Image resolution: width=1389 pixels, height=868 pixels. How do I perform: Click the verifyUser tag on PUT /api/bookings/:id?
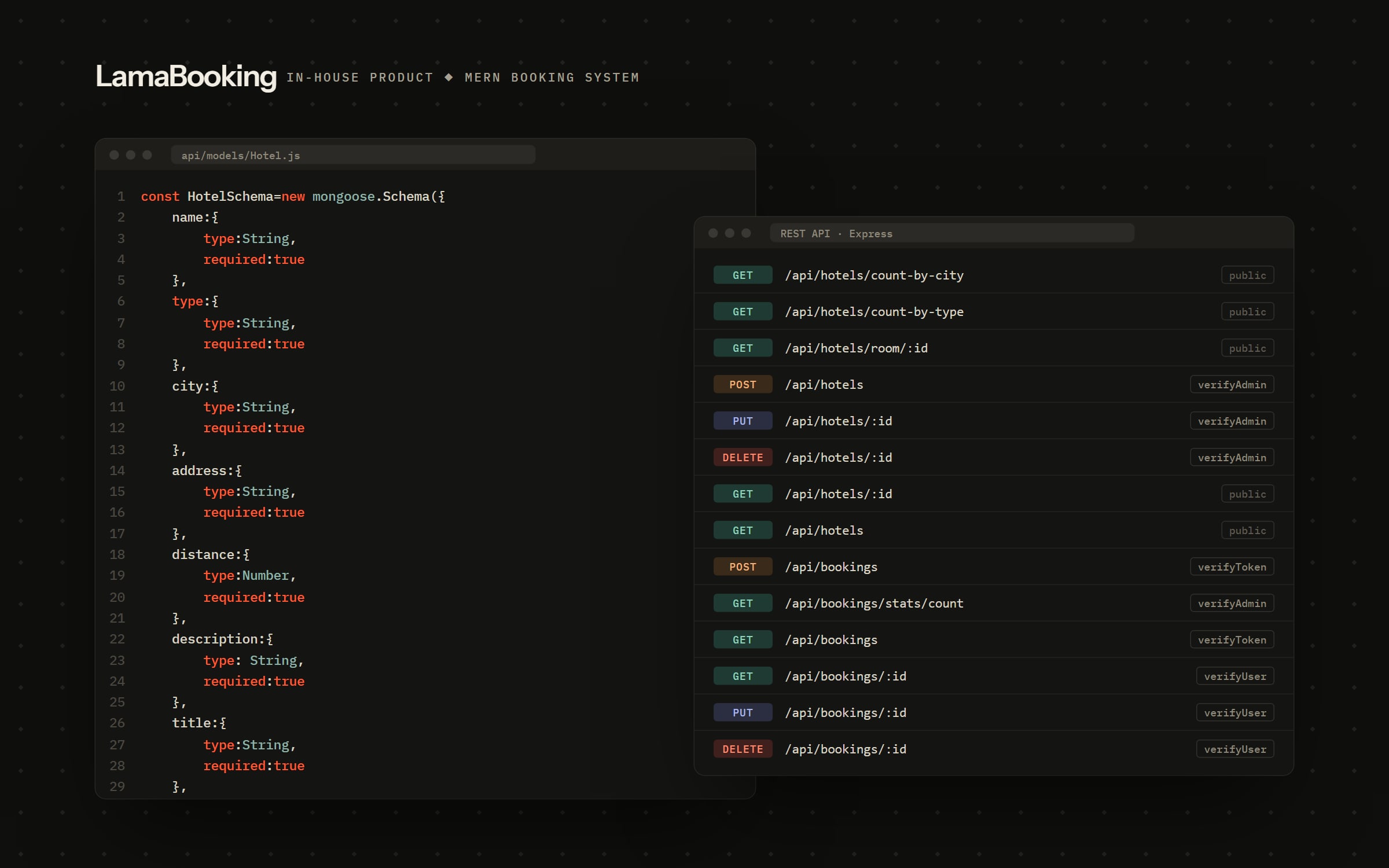coord(1235,713)
